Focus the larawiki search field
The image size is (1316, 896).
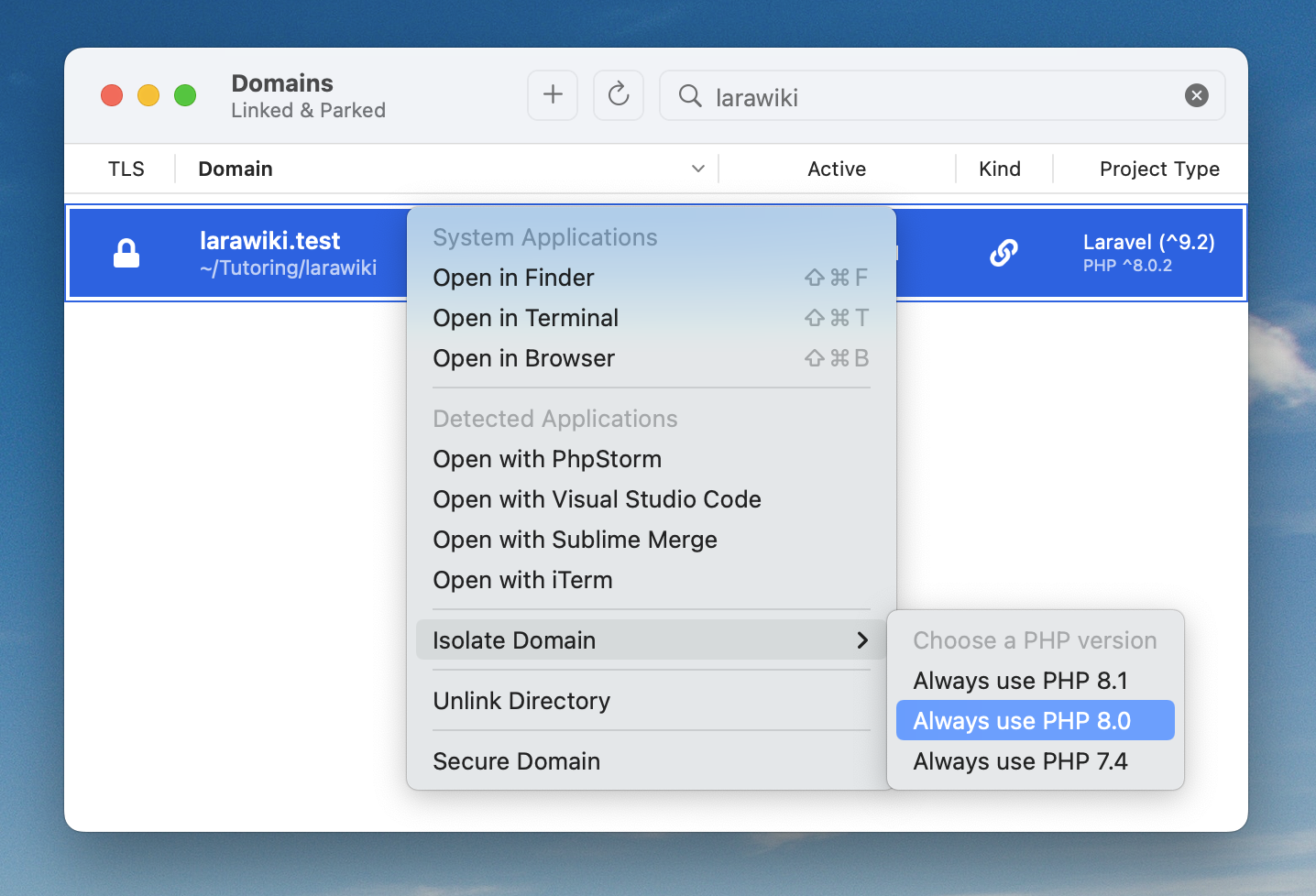(x=942, y=95)
